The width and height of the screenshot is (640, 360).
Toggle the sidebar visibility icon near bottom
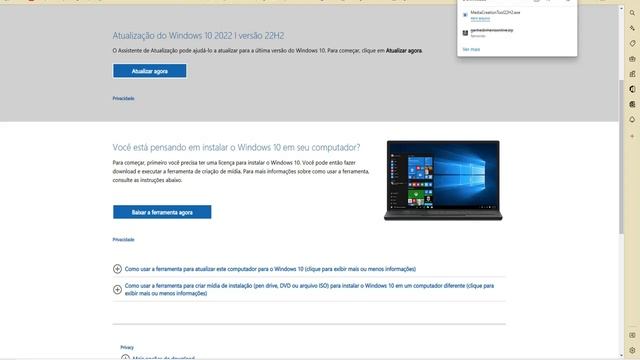point(632,335)
